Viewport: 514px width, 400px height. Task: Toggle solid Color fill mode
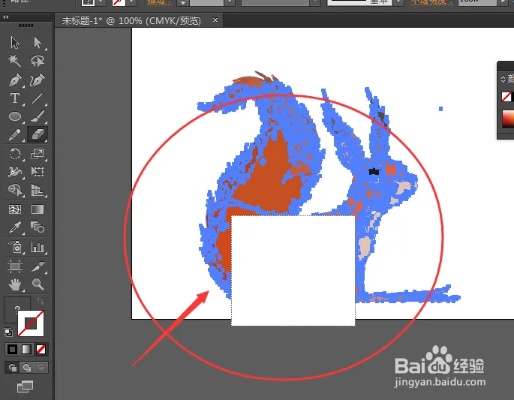12,349
